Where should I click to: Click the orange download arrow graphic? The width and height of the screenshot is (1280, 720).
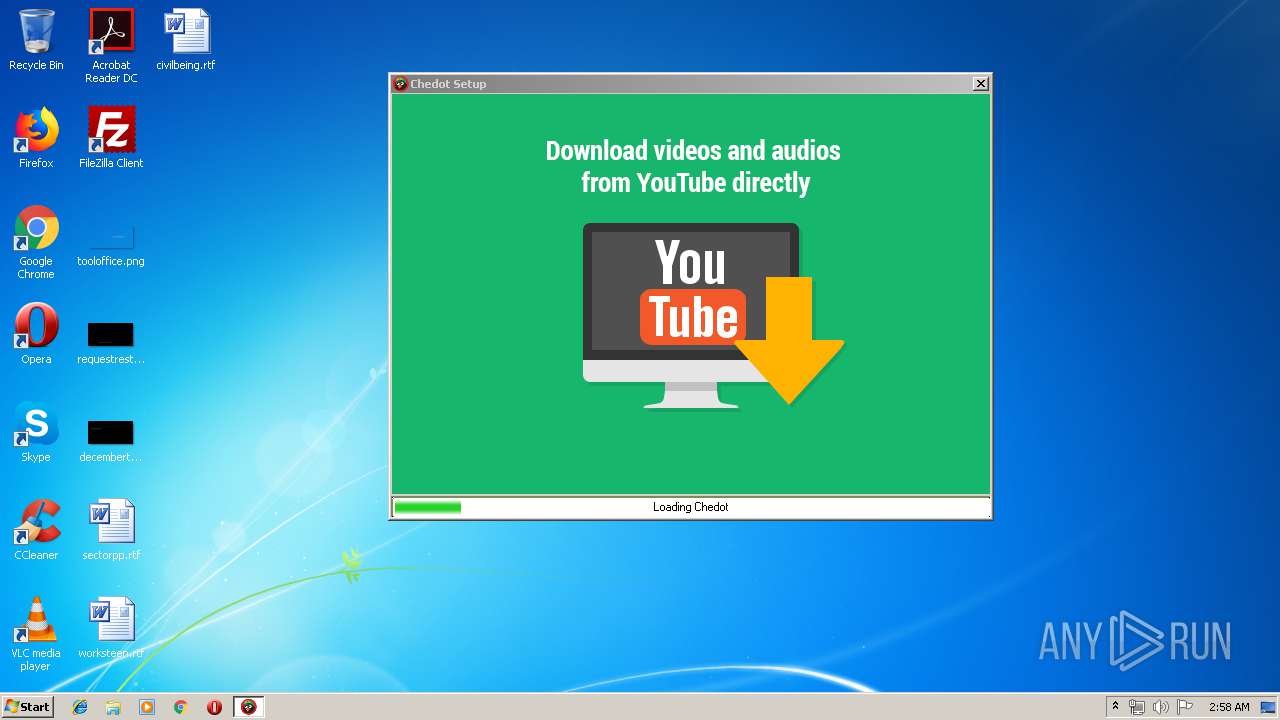pyautogui.click(x=790, y=341)
